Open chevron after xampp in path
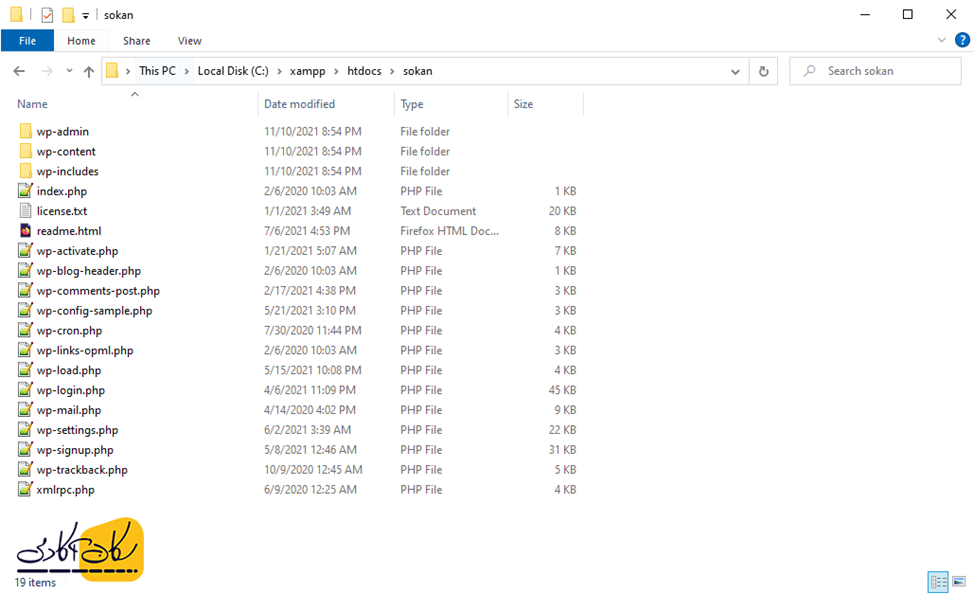The image size is (974, 594). [336, 71]
